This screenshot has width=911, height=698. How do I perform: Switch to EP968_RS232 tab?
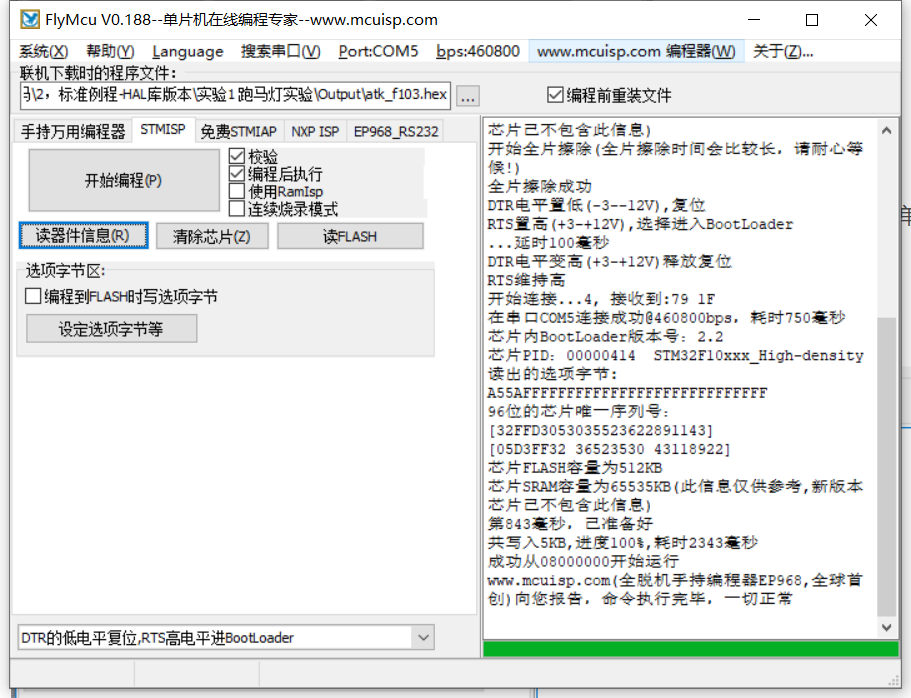point(396,131)
